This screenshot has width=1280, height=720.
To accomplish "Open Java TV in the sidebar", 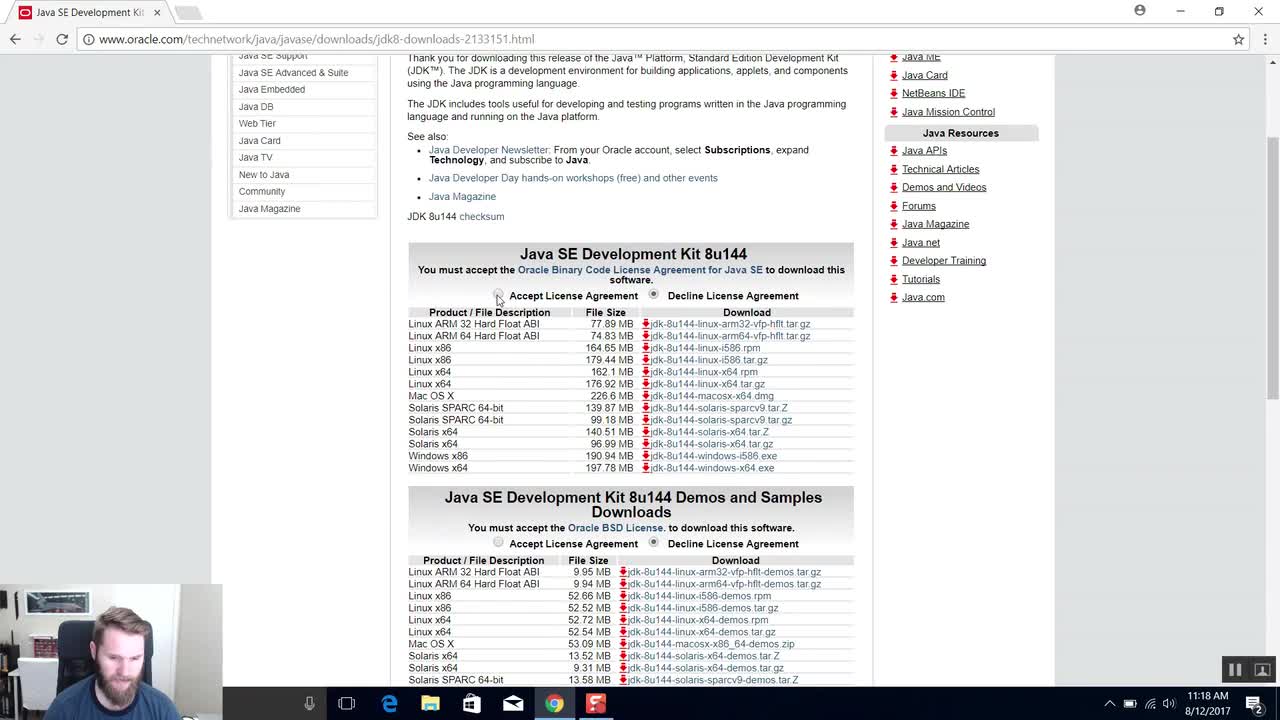I will coord(255,158).
